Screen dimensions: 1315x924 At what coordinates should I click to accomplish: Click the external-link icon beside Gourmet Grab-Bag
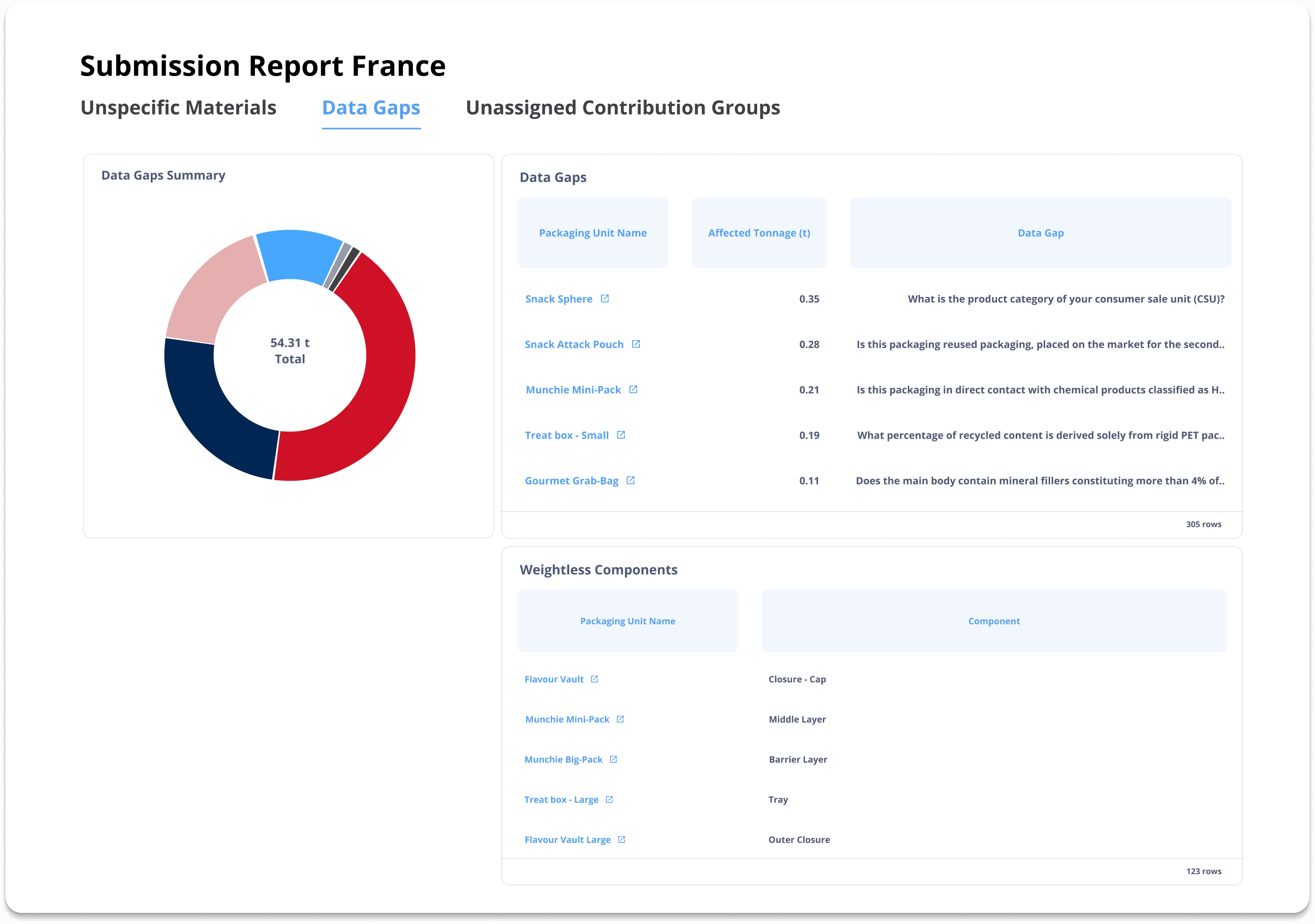pyautogui.click(x=631, y=480)
